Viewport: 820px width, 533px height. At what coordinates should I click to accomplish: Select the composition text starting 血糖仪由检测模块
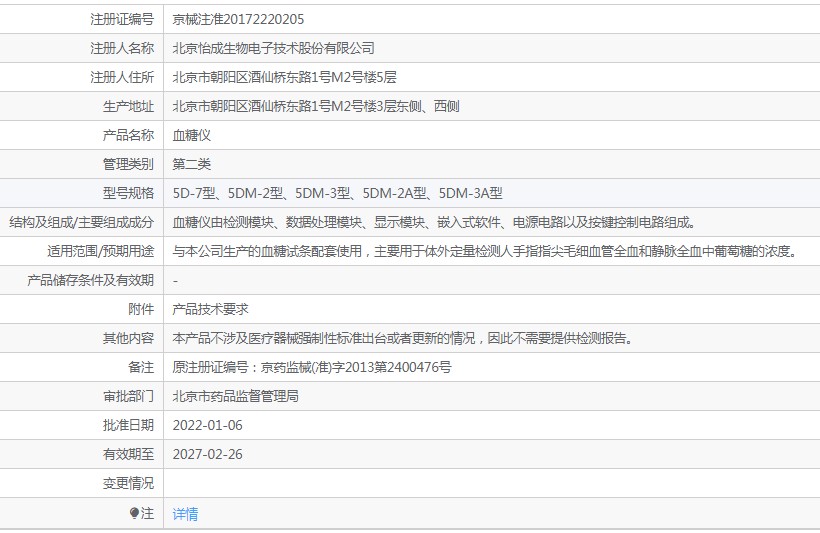coord(435,222)
